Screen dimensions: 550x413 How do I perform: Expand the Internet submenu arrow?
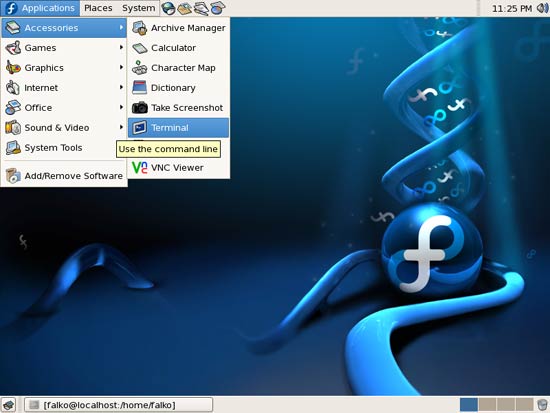pos(121,87)
